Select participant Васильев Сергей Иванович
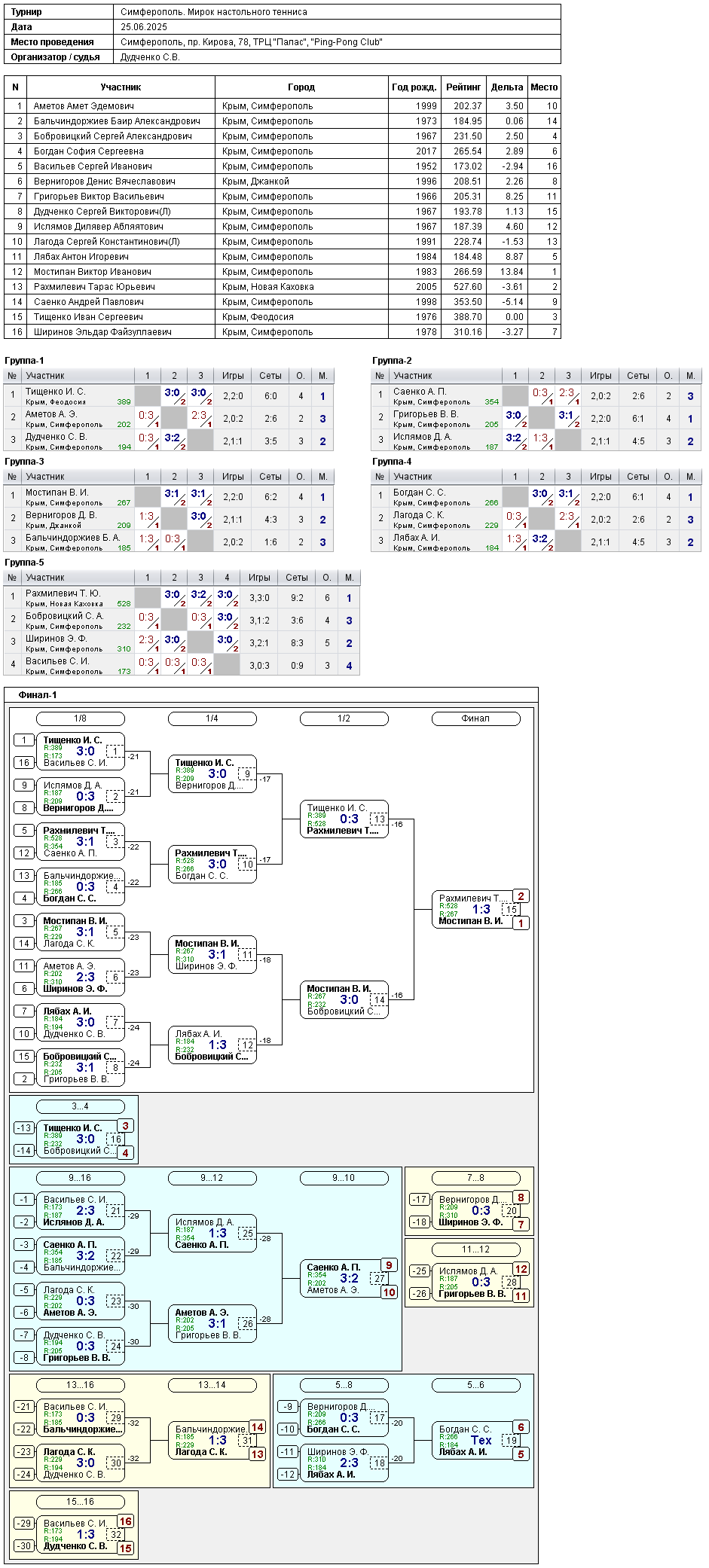 (x=93, y=166)
